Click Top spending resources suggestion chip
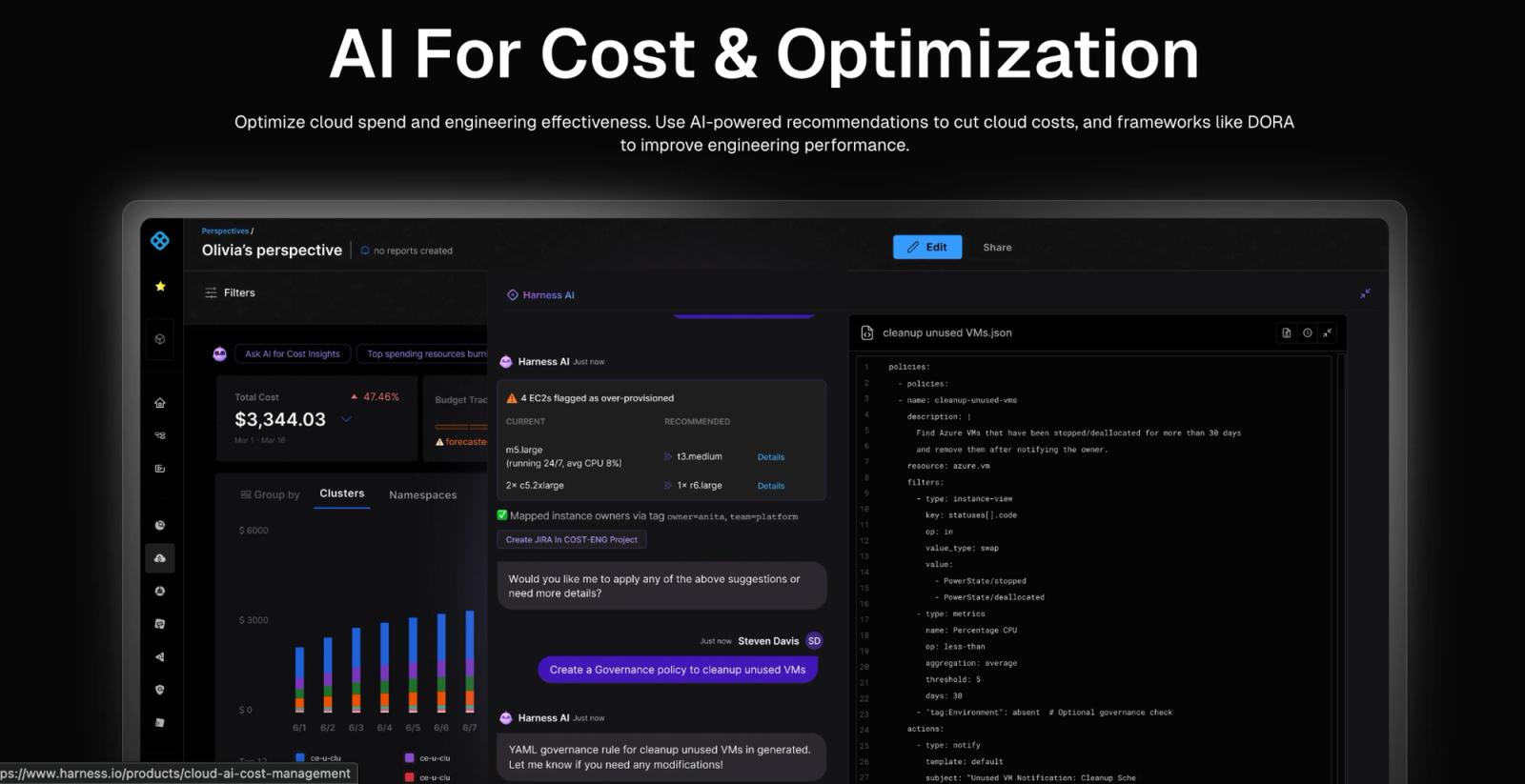 click(422, 353)
